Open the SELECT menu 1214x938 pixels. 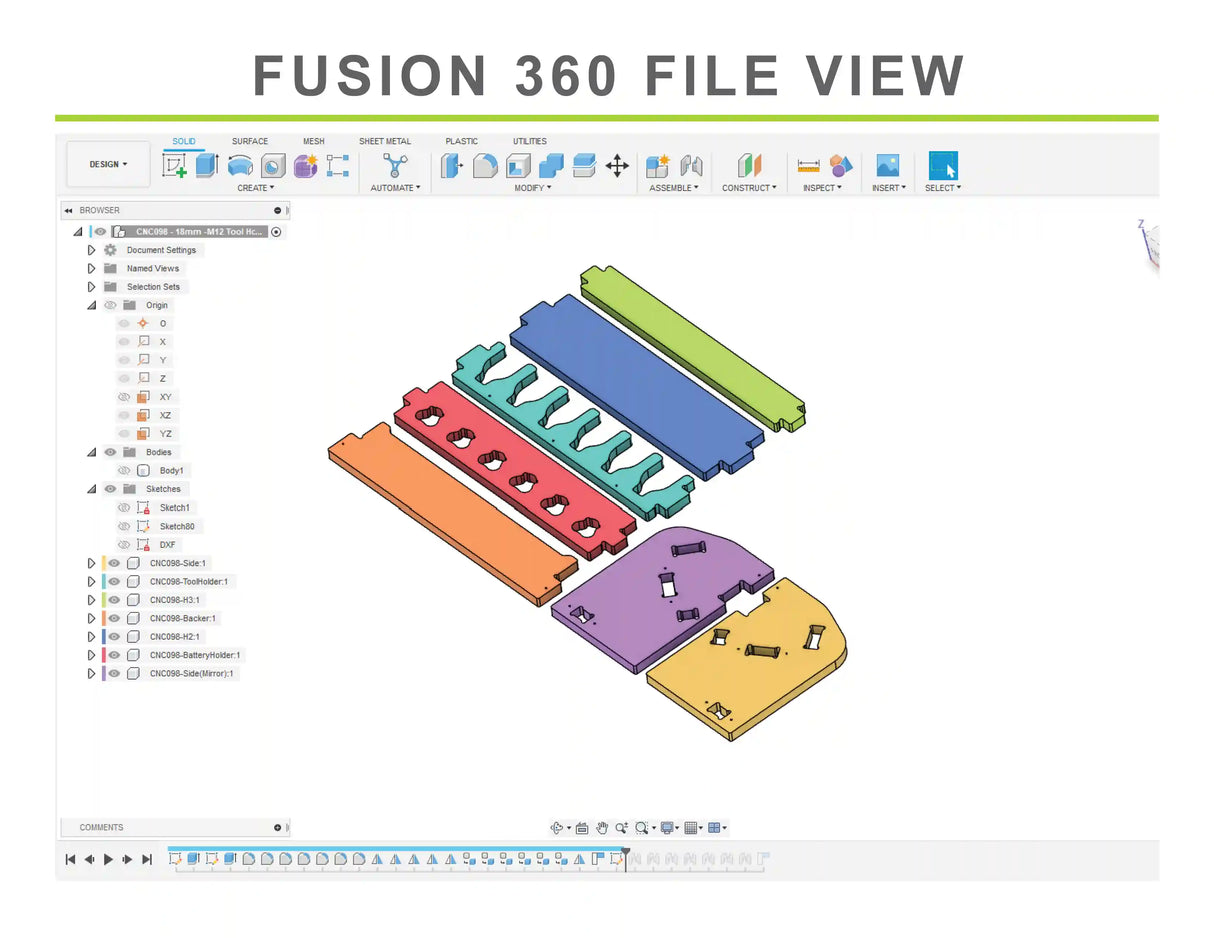tap(942, 188)
